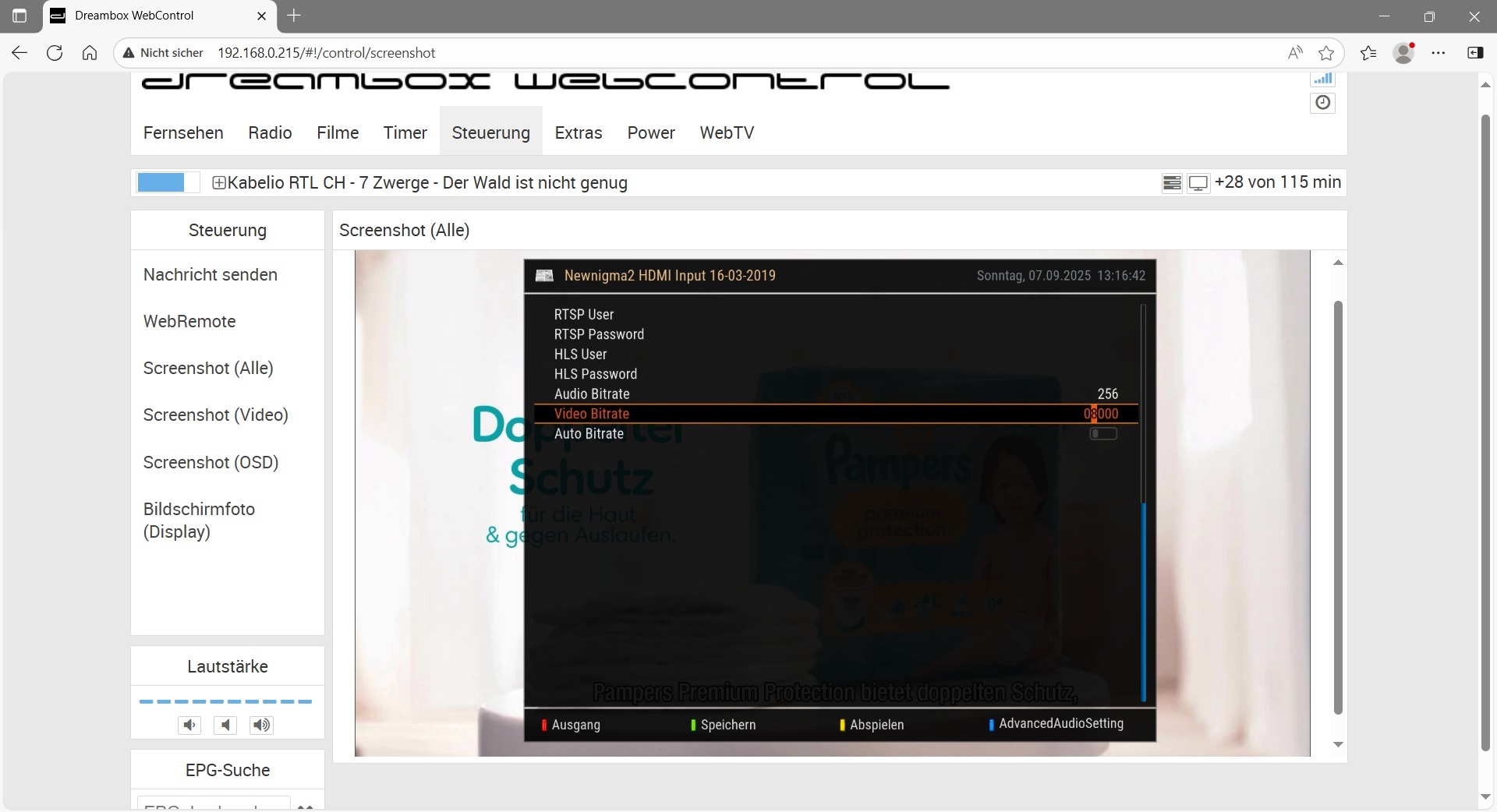Click the page scrollbar down arrow
Image resolution: width=1497 pixels, height=812 pixels.
coord(1485,797)
